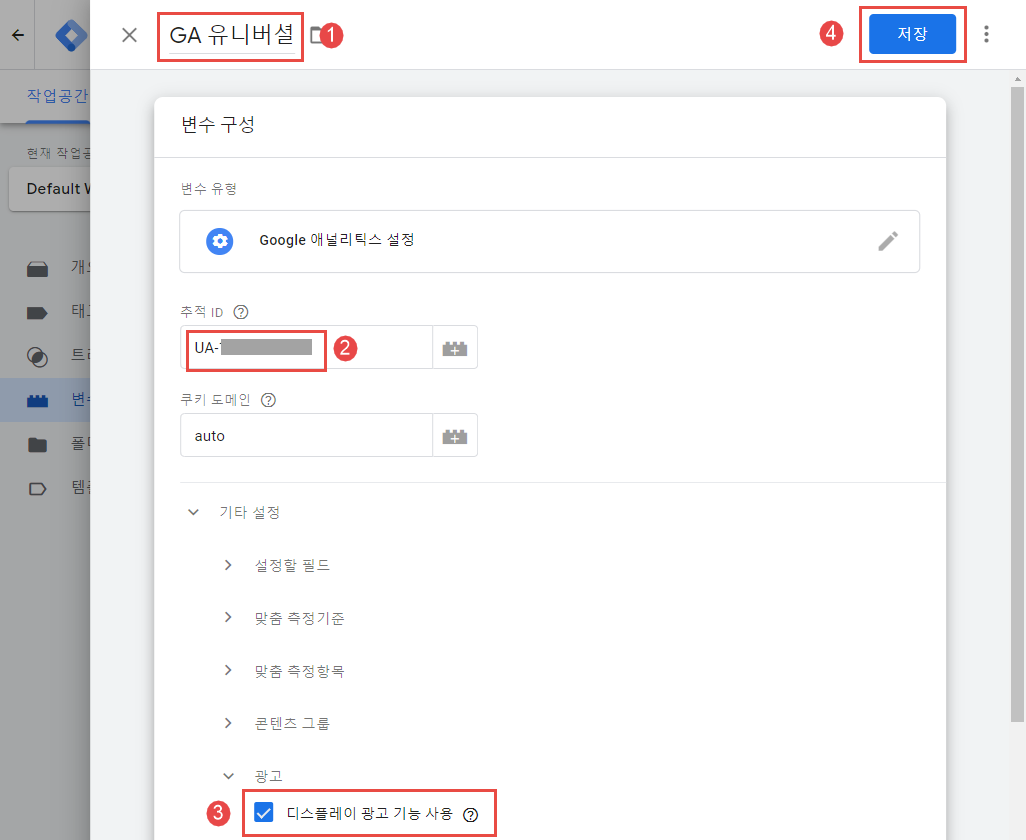Close the variable editor with X

tap(130, 35)
